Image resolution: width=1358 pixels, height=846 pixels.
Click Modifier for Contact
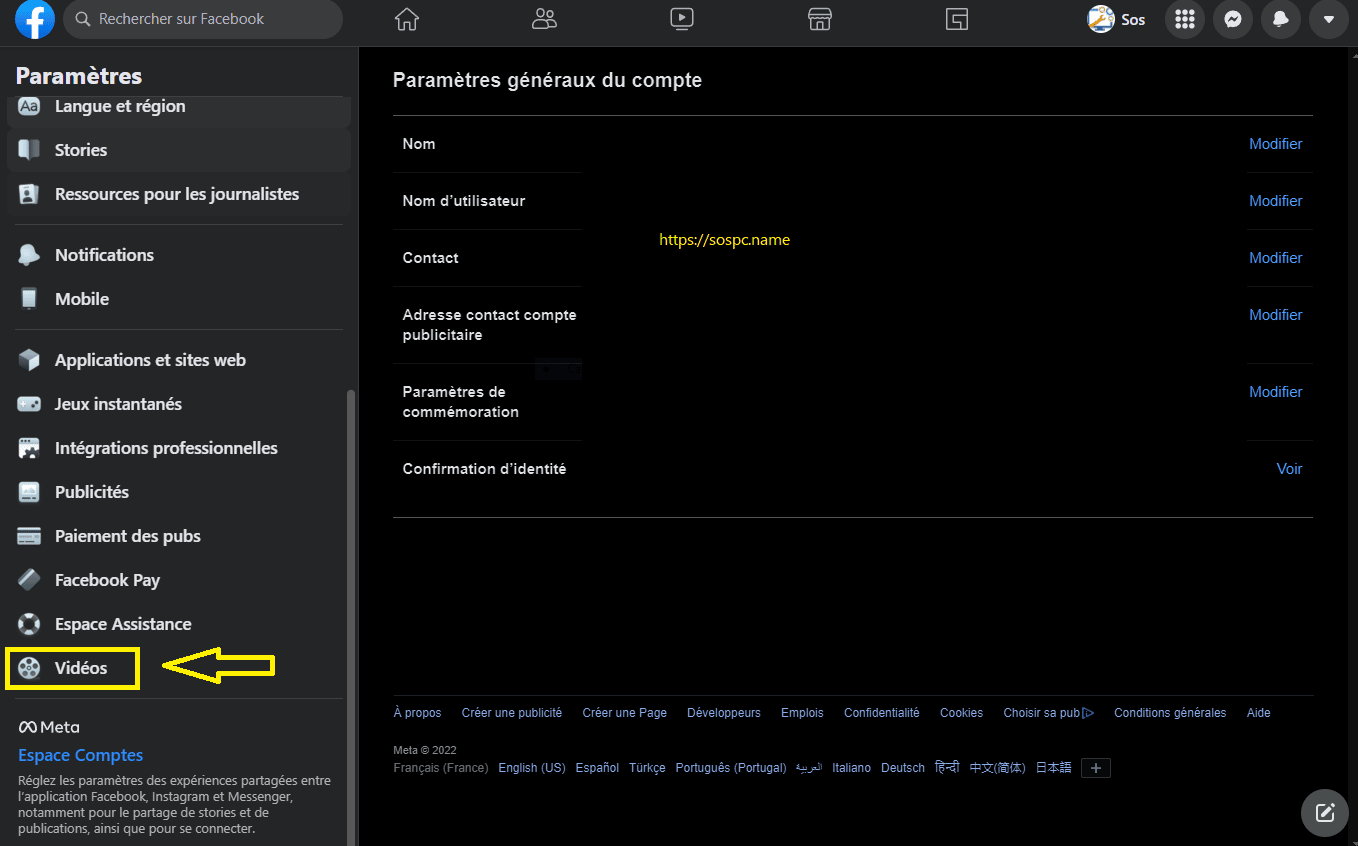(x=1275, y=258)
